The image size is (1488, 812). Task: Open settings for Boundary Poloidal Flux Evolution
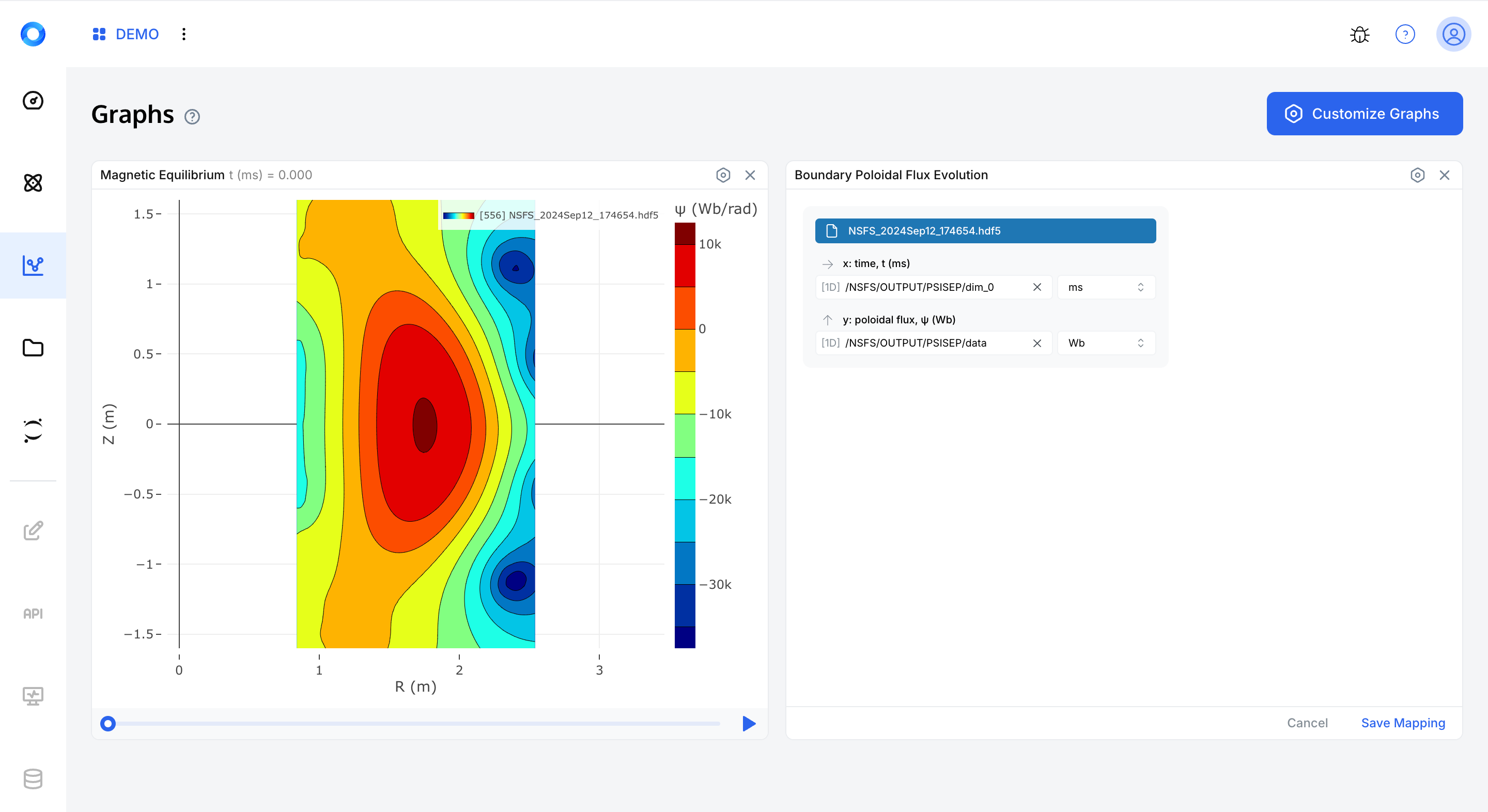1417,175
